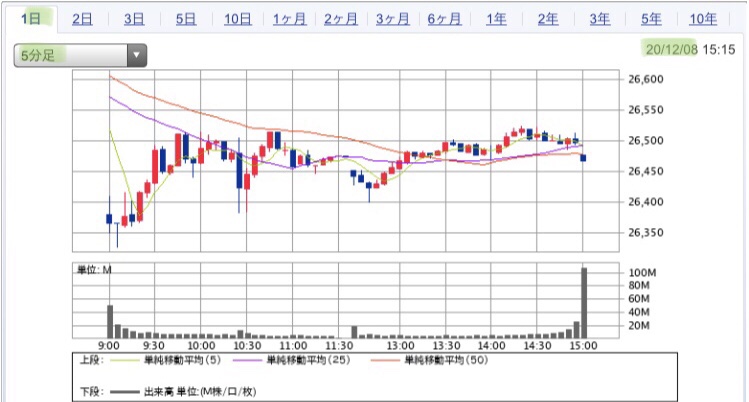
Task: Click the 80M volume axis label
Action: point(639,286)
